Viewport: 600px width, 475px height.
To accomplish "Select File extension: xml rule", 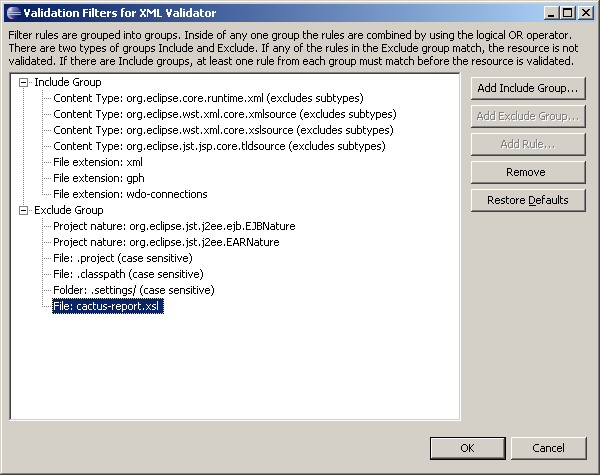I will point(98,162).
